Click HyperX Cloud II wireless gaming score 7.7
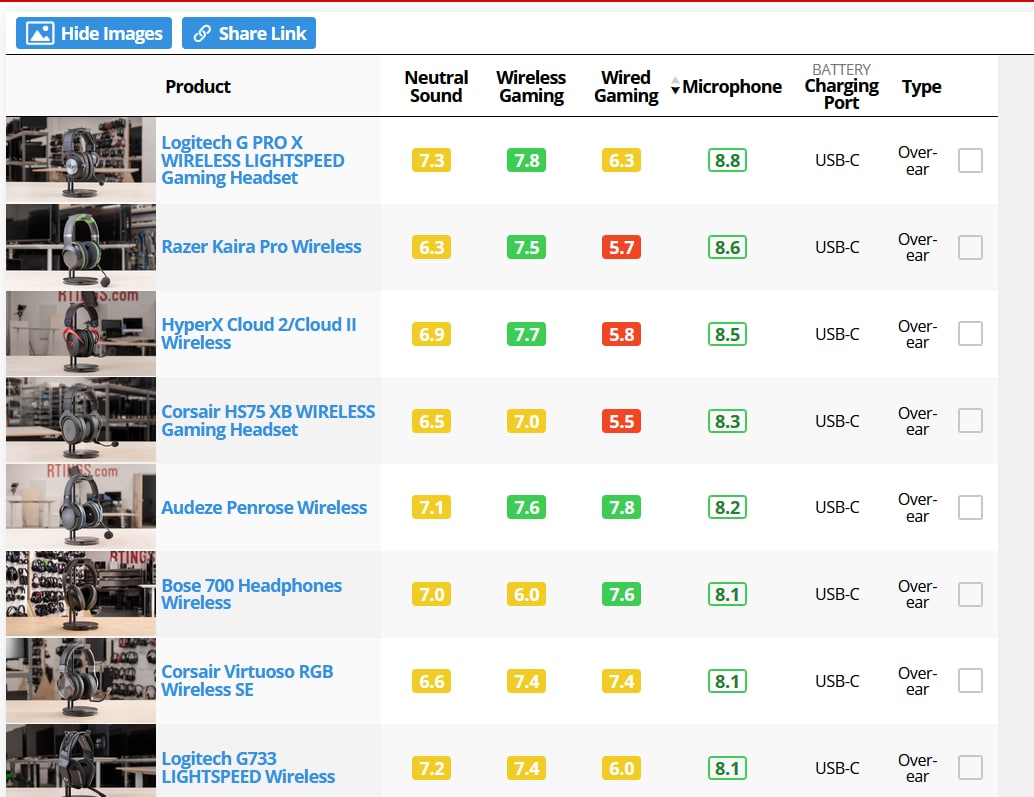The height and width of the screenshot is (797, 1034). coord(526,334)
